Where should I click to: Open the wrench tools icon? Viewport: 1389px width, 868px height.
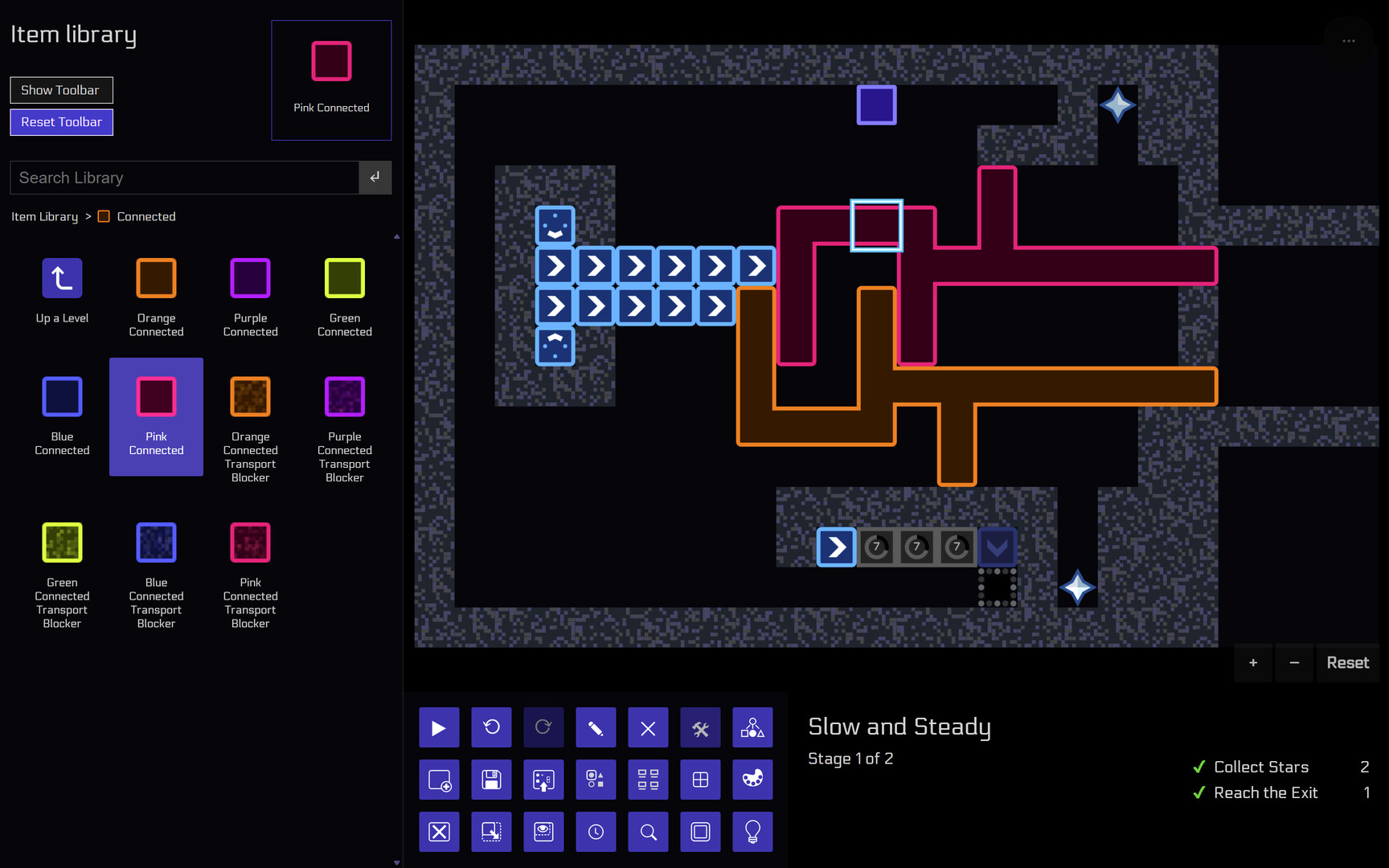[x=700, y=727]
